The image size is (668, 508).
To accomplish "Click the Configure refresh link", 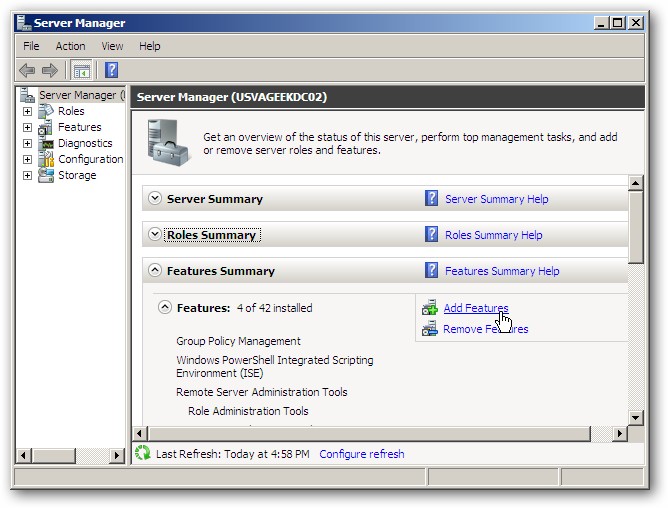I will pos(362,454).
